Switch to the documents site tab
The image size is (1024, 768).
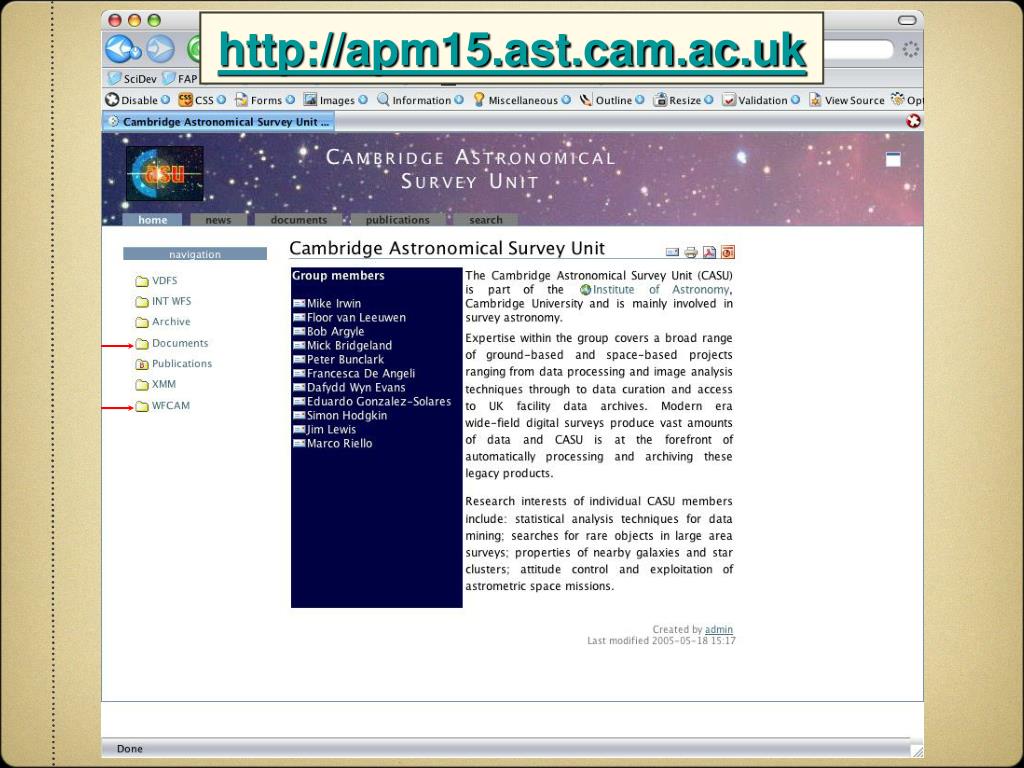click(298, 220)
